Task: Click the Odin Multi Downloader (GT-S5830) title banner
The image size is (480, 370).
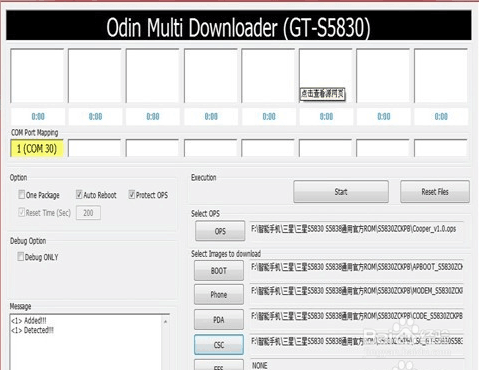Action: (x=239, y=26)
